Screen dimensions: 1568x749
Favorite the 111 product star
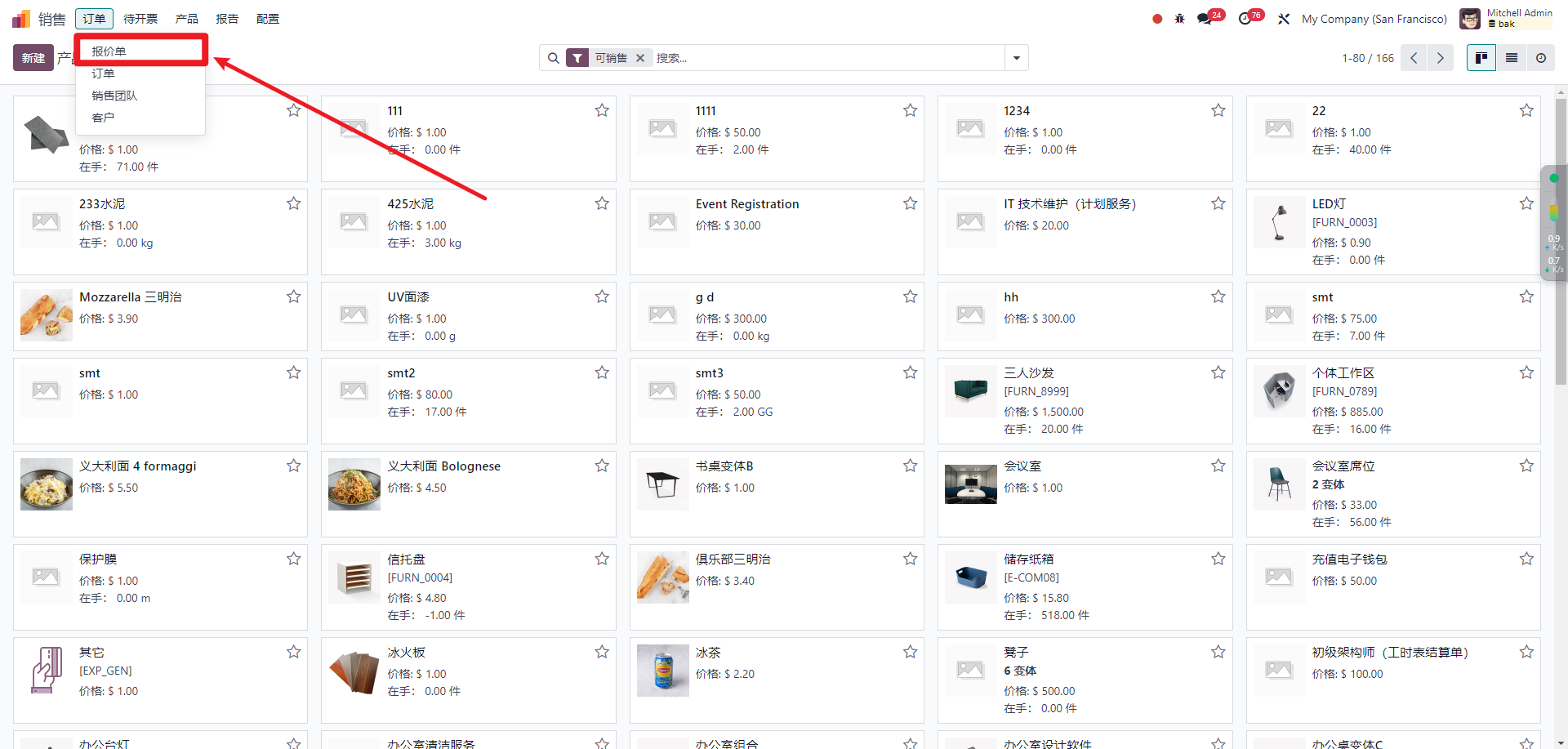coord(602,110)
